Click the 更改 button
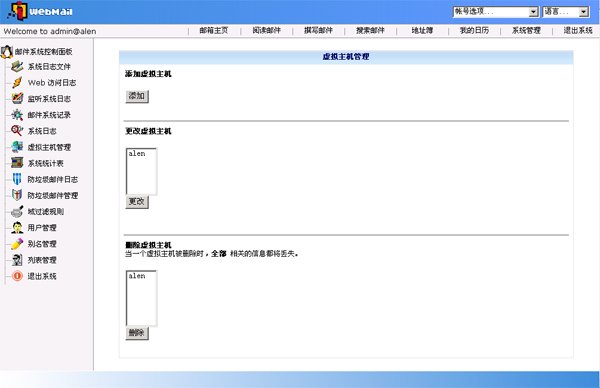 137,202
